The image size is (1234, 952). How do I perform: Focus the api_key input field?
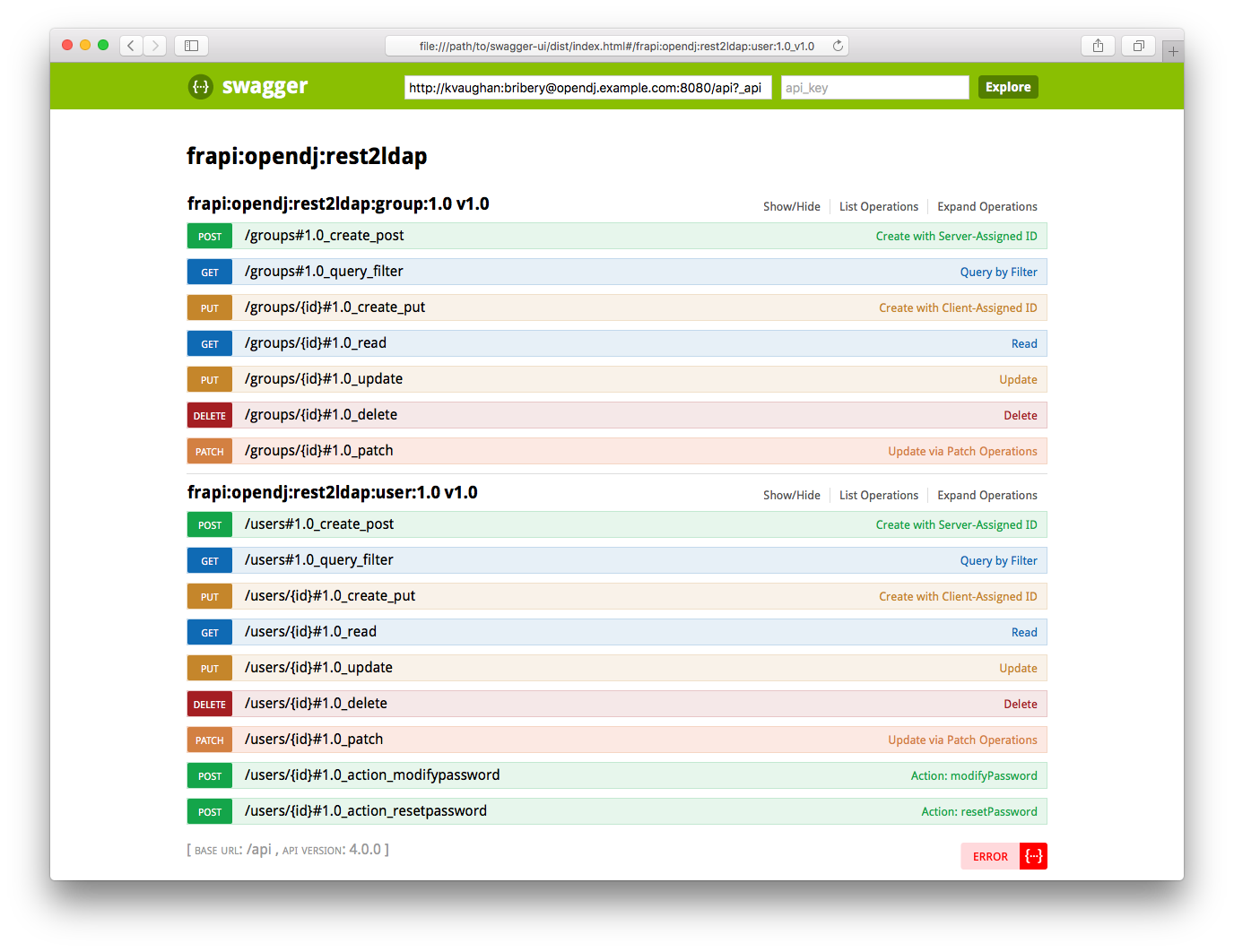(x=875, y=87)
